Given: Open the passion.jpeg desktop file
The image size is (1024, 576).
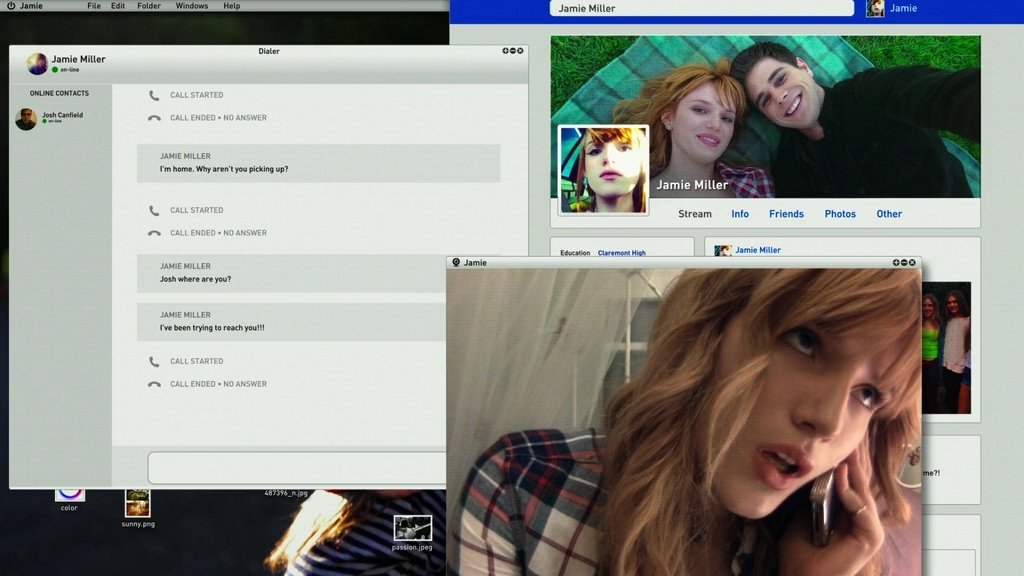Looking at the screenshot, I should click(412, 528).
